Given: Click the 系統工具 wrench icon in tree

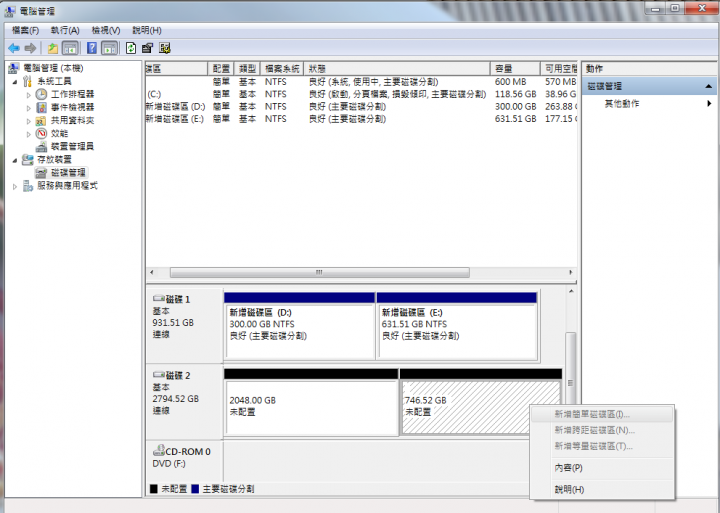Looking at the screenshot, I should click(28, 81).
